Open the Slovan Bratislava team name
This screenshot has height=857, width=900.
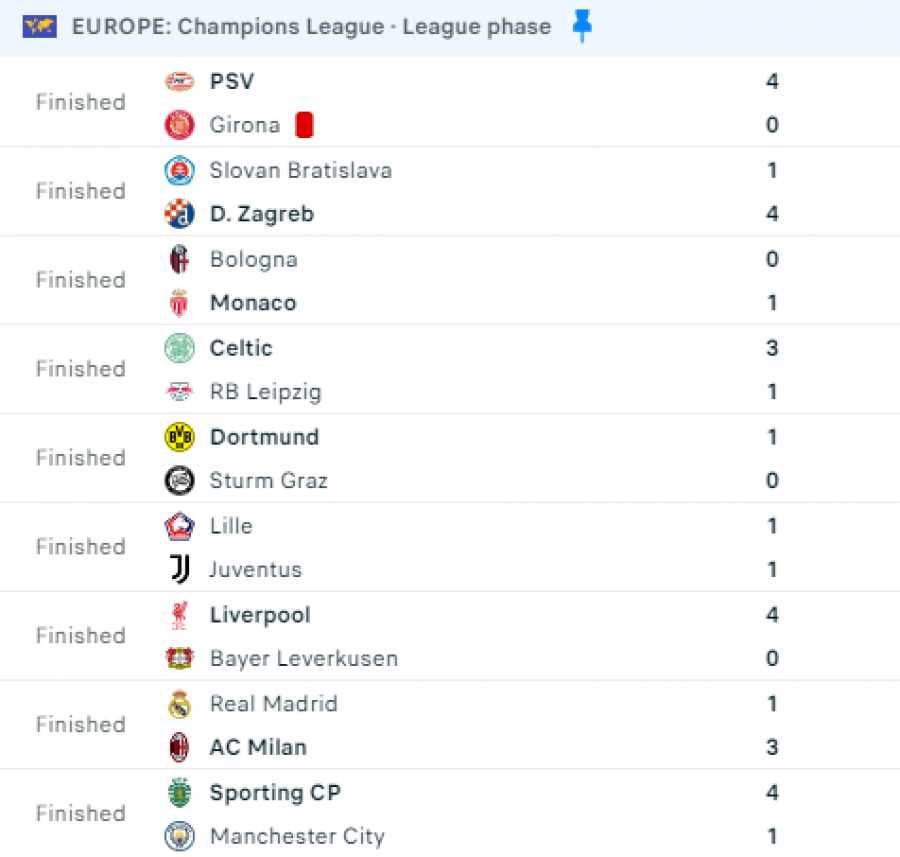point(301,170)
